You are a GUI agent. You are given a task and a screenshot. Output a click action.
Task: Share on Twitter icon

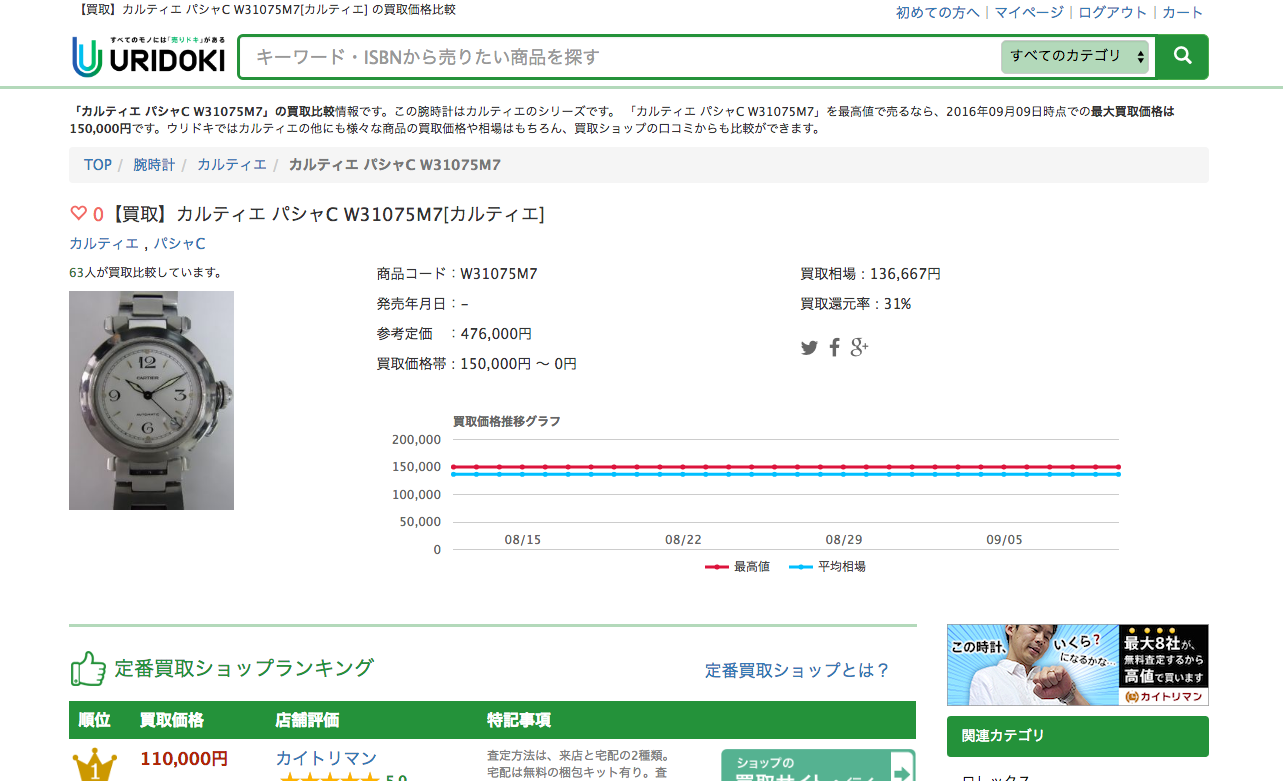tap(809, 348)
